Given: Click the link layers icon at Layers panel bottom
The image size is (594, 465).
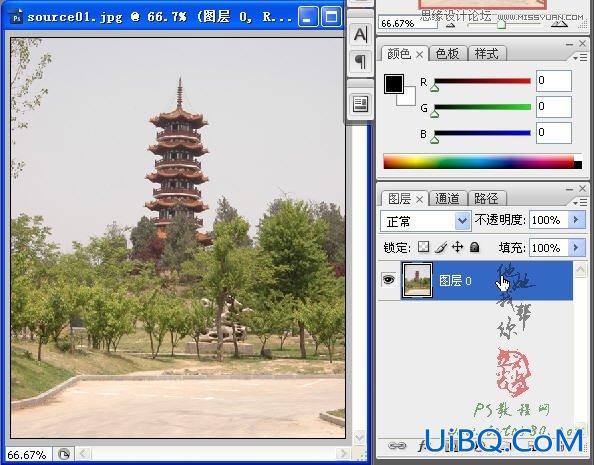Looking at the screenshot, I should point(397,445).
